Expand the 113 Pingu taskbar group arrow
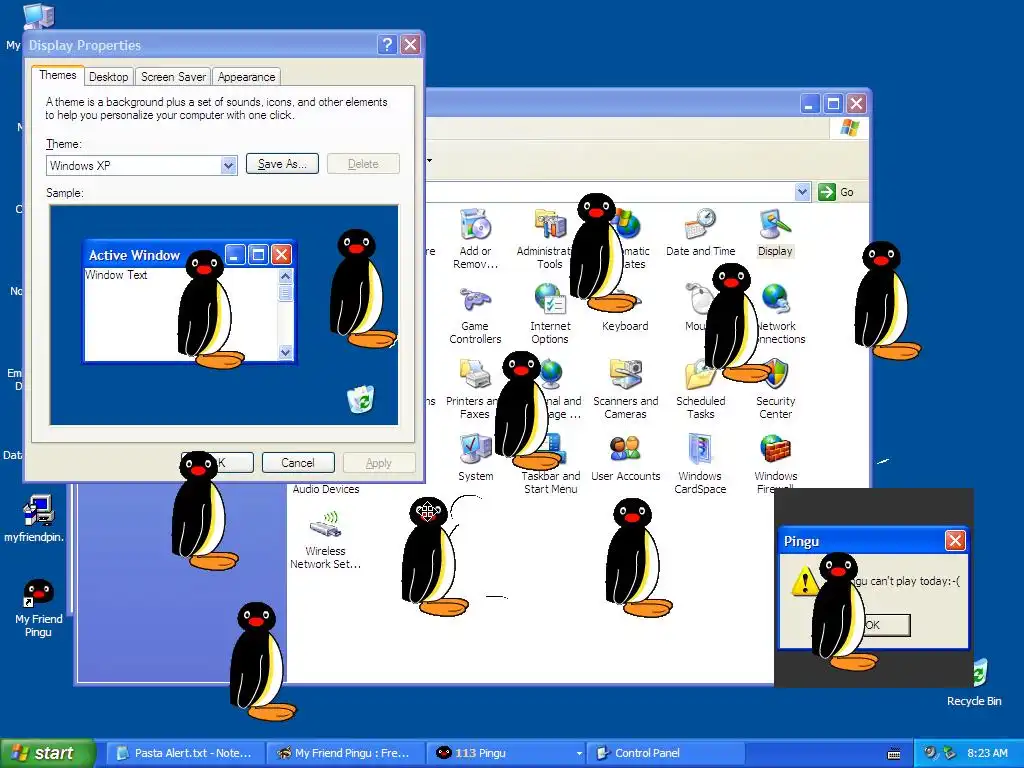The image size is (1024, 768). (x=579, y=753)
